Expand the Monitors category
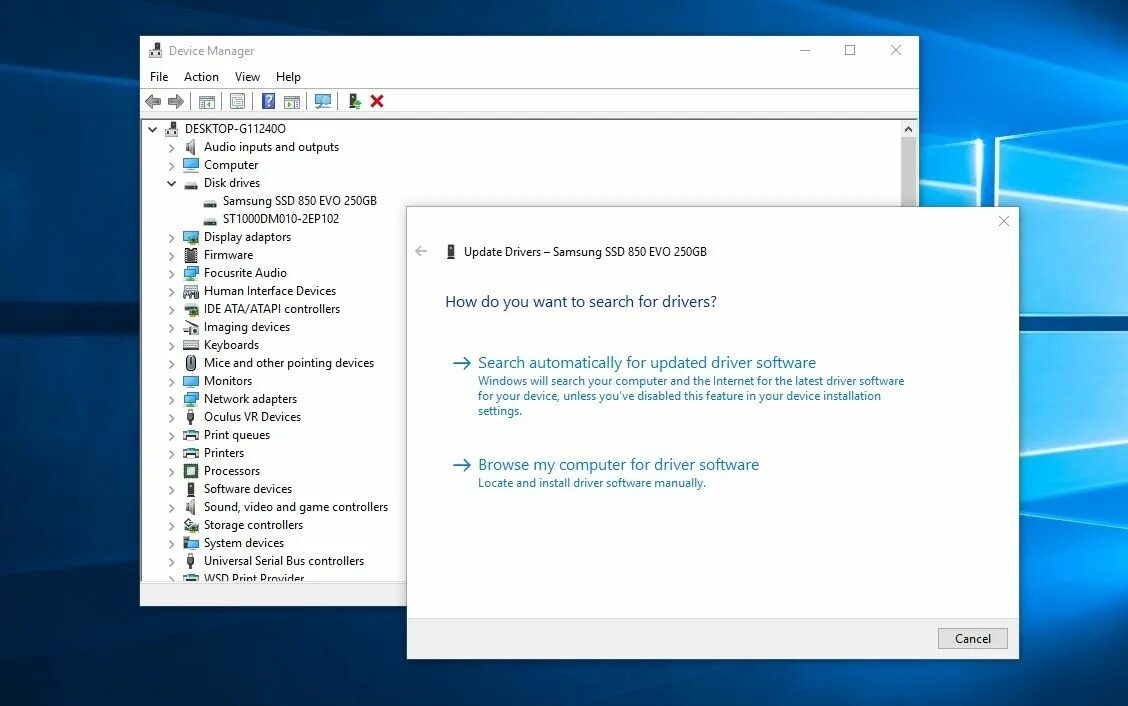This screenshot has height=706, width=1128. [x=171, y=381]
